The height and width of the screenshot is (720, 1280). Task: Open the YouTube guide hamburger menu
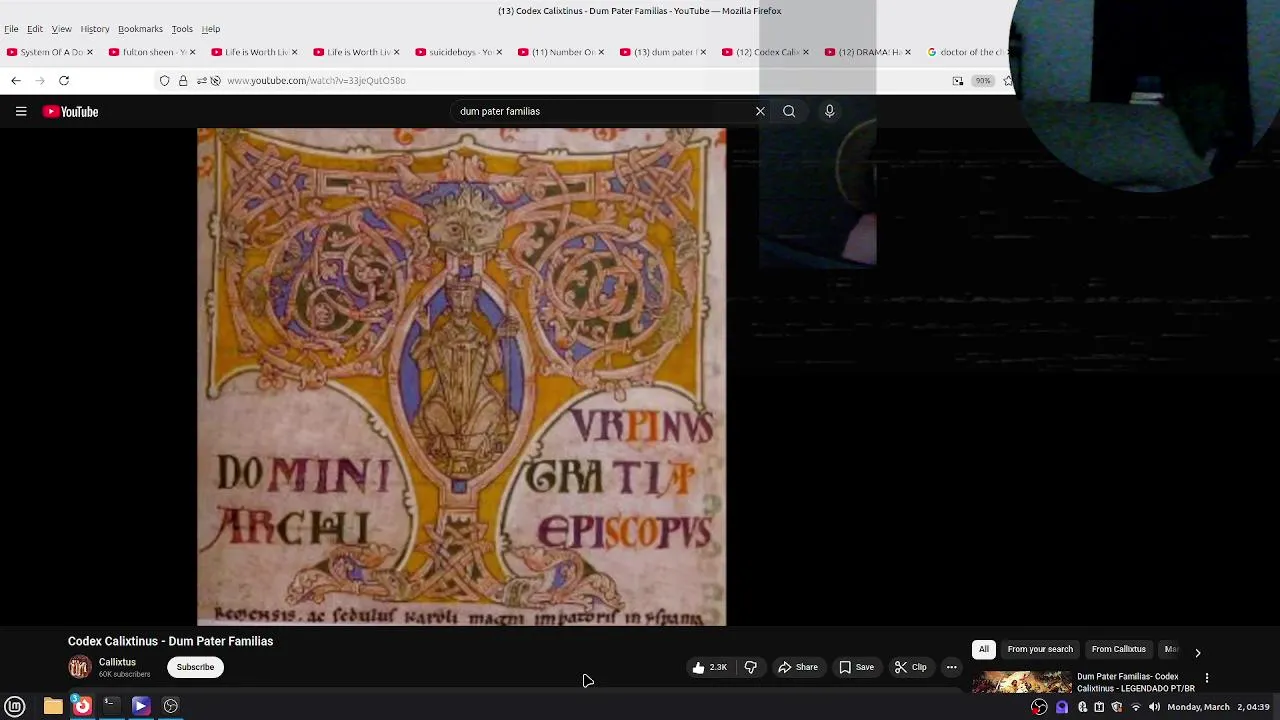tap(21, 112)
